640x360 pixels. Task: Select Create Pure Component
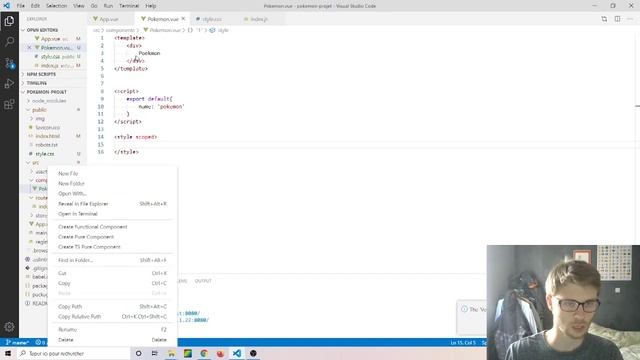click(113, 237)
